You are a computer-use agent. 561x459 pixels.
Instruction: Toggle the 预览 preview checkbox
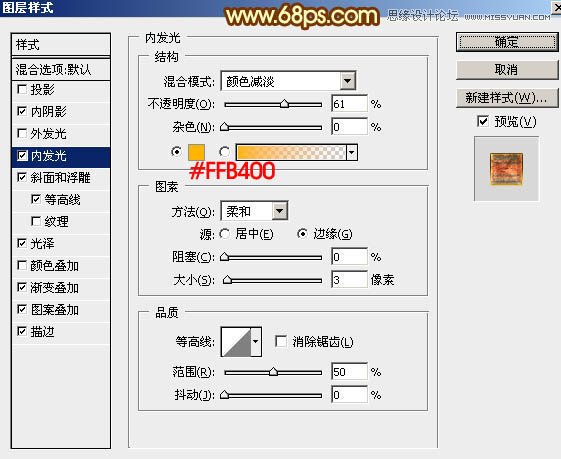[x=483, y=121]
